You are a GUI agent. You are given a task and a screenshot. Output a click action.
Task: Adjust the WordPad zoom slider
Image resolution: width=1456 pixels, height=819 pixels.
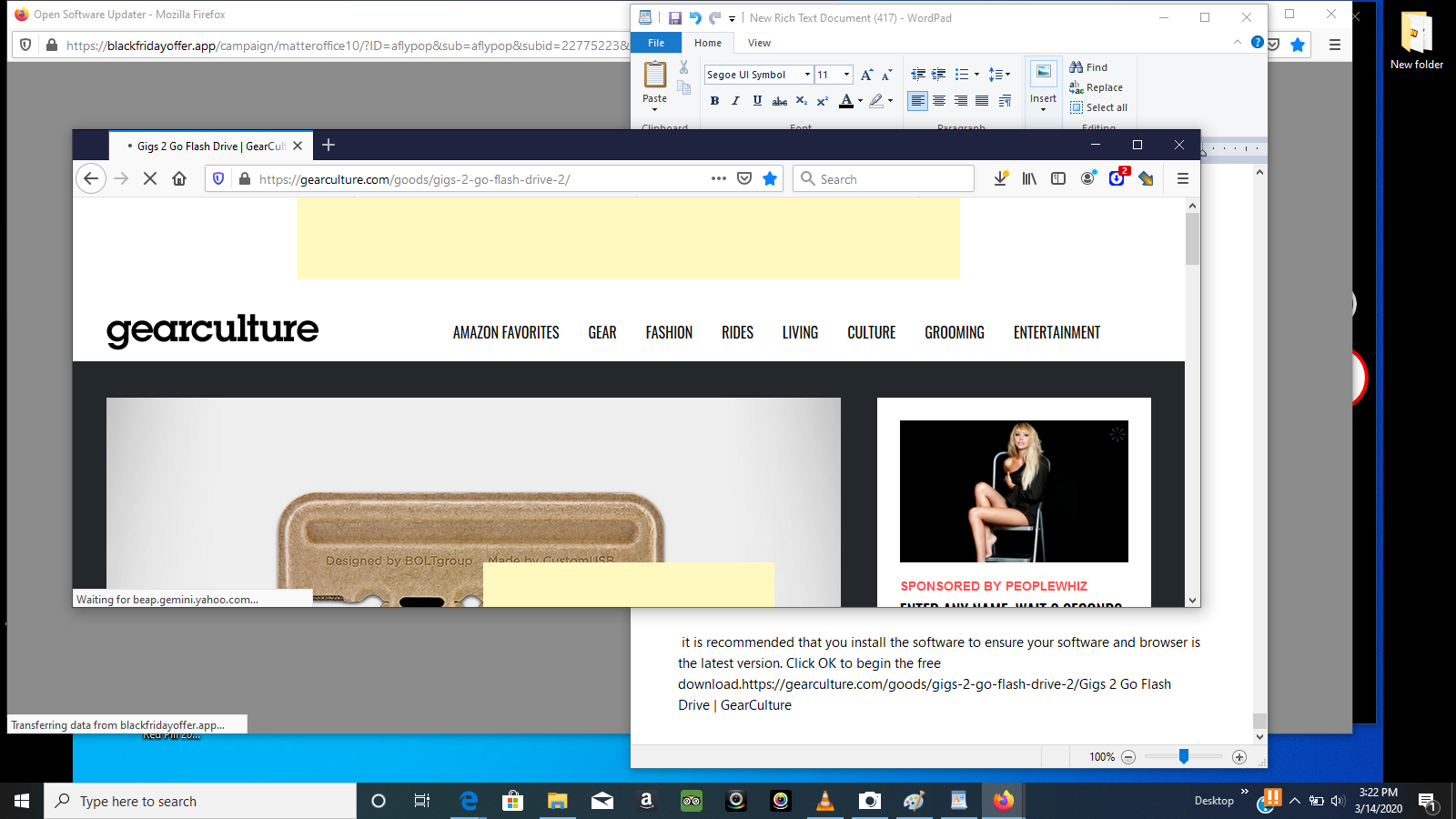click(x=1184, y=756)
